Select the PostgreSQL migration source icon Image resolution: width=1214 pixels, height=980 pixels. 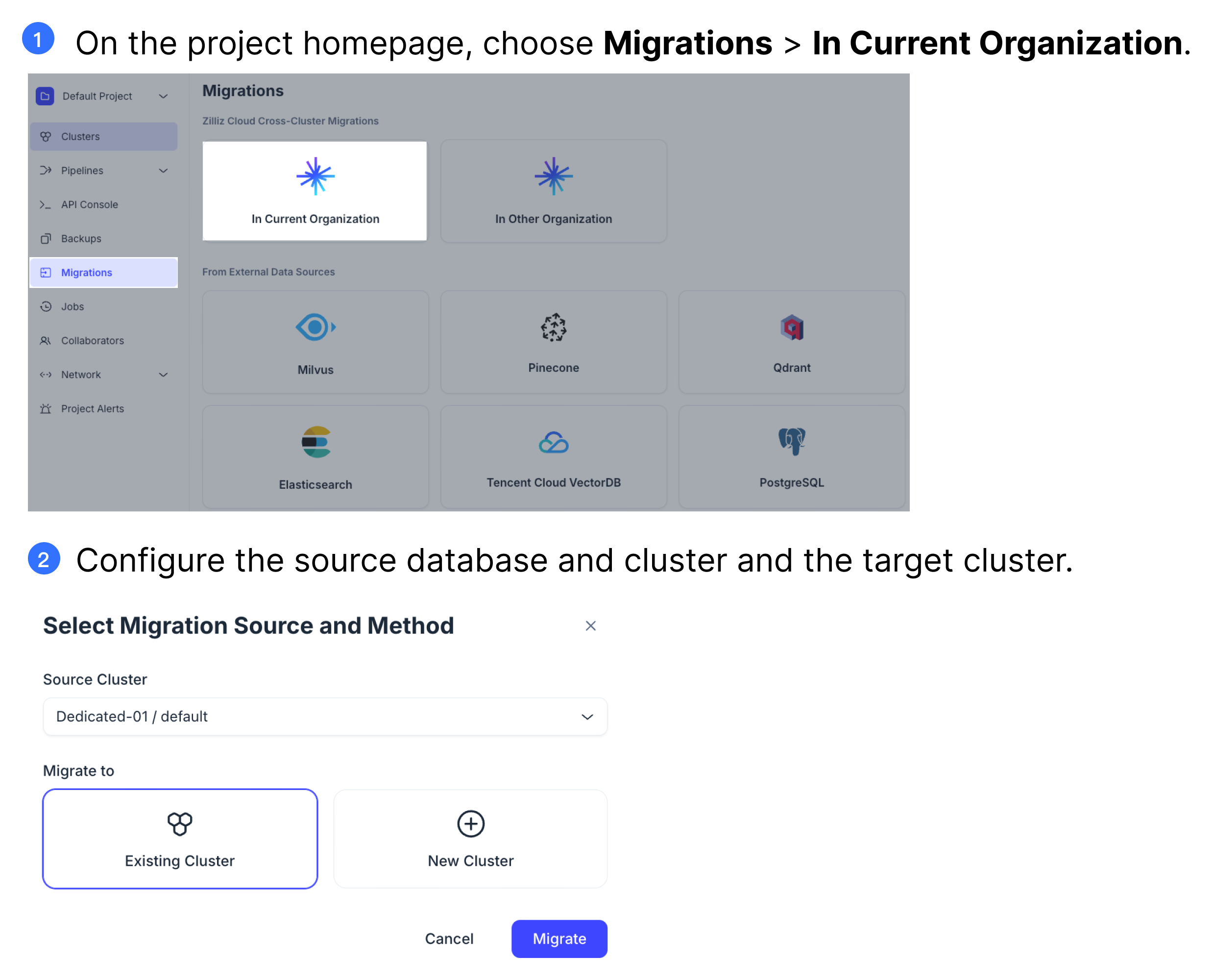tap(792, 441)
